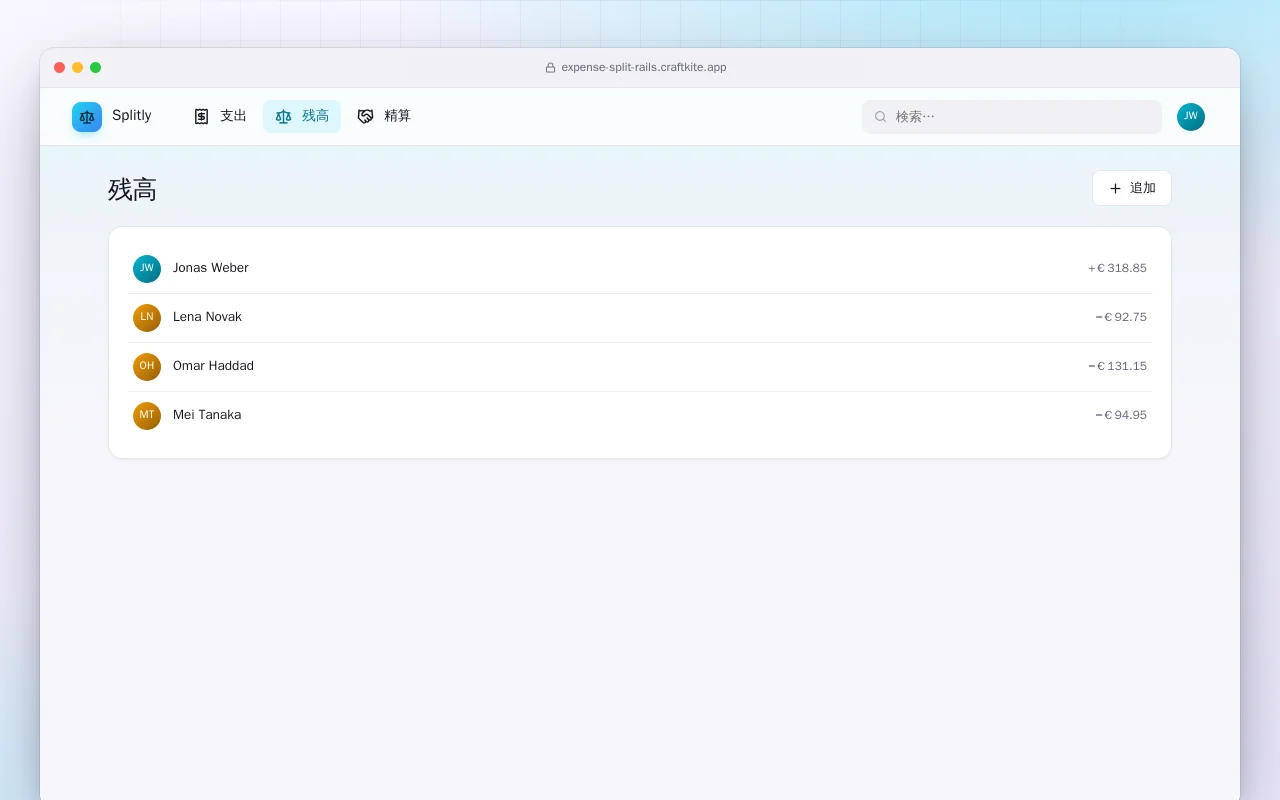Viewport: 1280px width, 800px height.
Task: Click Mei Tanaka's MT avatar
Action: 147,416
